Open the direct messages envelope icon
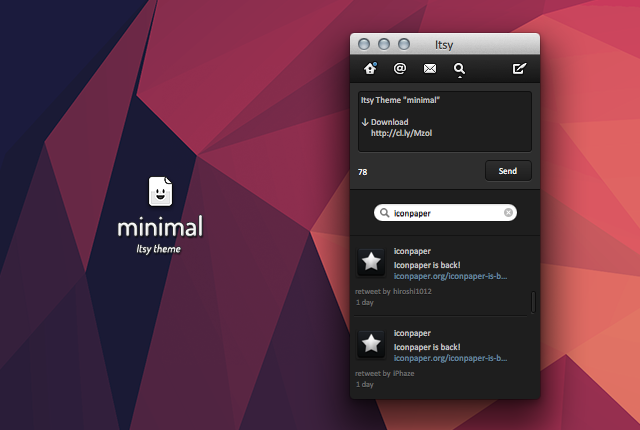640x430 pixels. (x=430, y=69)
